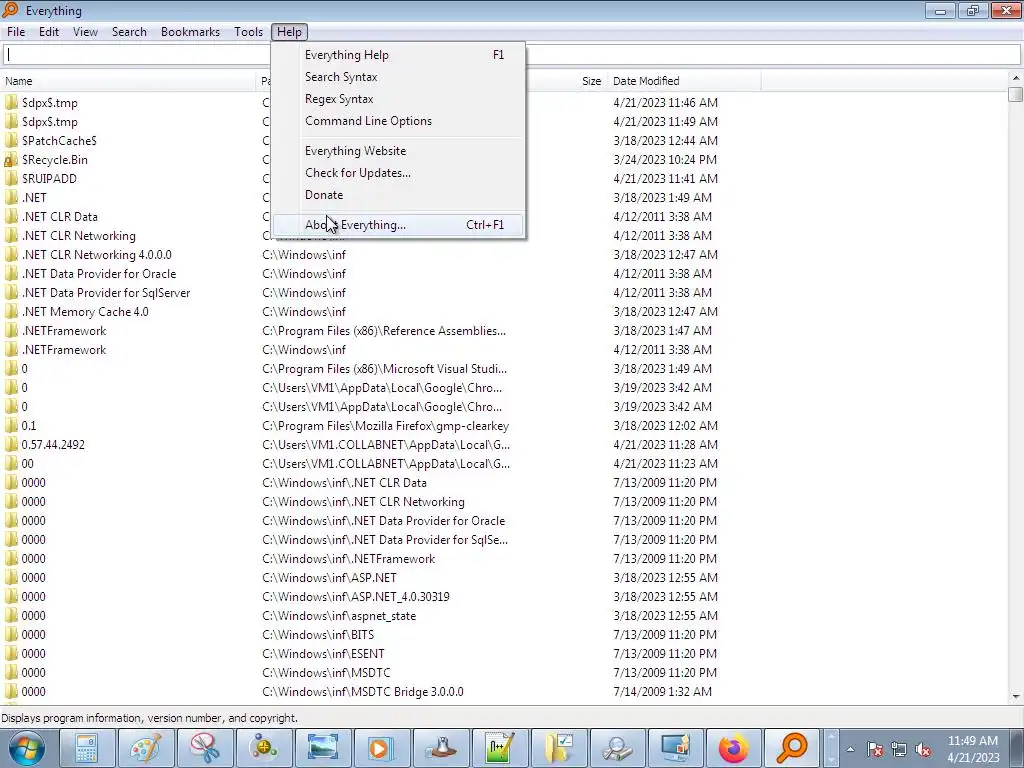Screen dimensions: 1024x768
Task: Click the Everything app icon in title bar
Action: click(x=10, y=10)
